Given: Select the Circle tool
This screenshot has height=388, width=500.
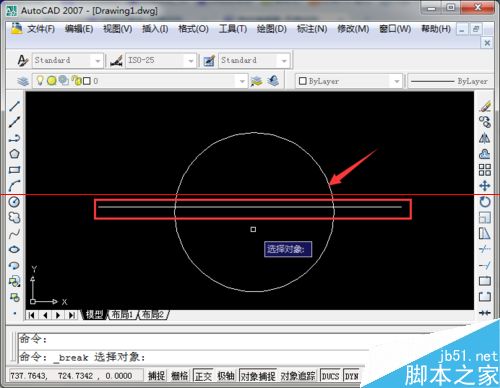Looking at the screenshot, I should pyautogui.click(x=14, y=202).
